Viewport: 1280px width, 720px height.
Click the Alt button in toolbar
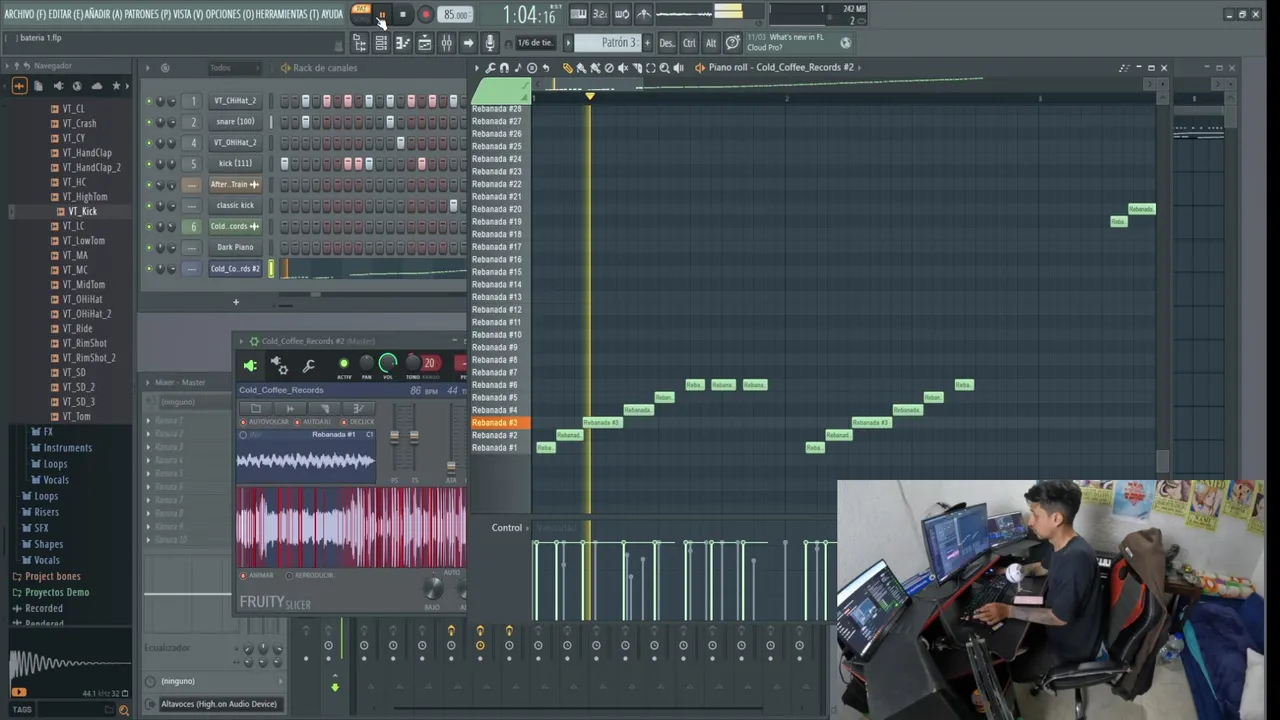(x=711, y=43)
